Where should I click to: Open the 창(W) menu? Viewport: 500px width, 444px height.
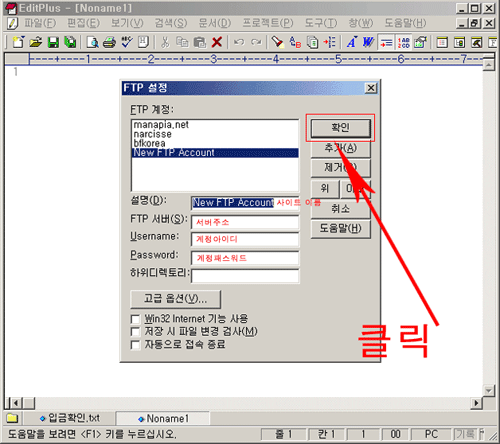pos(360,23)
